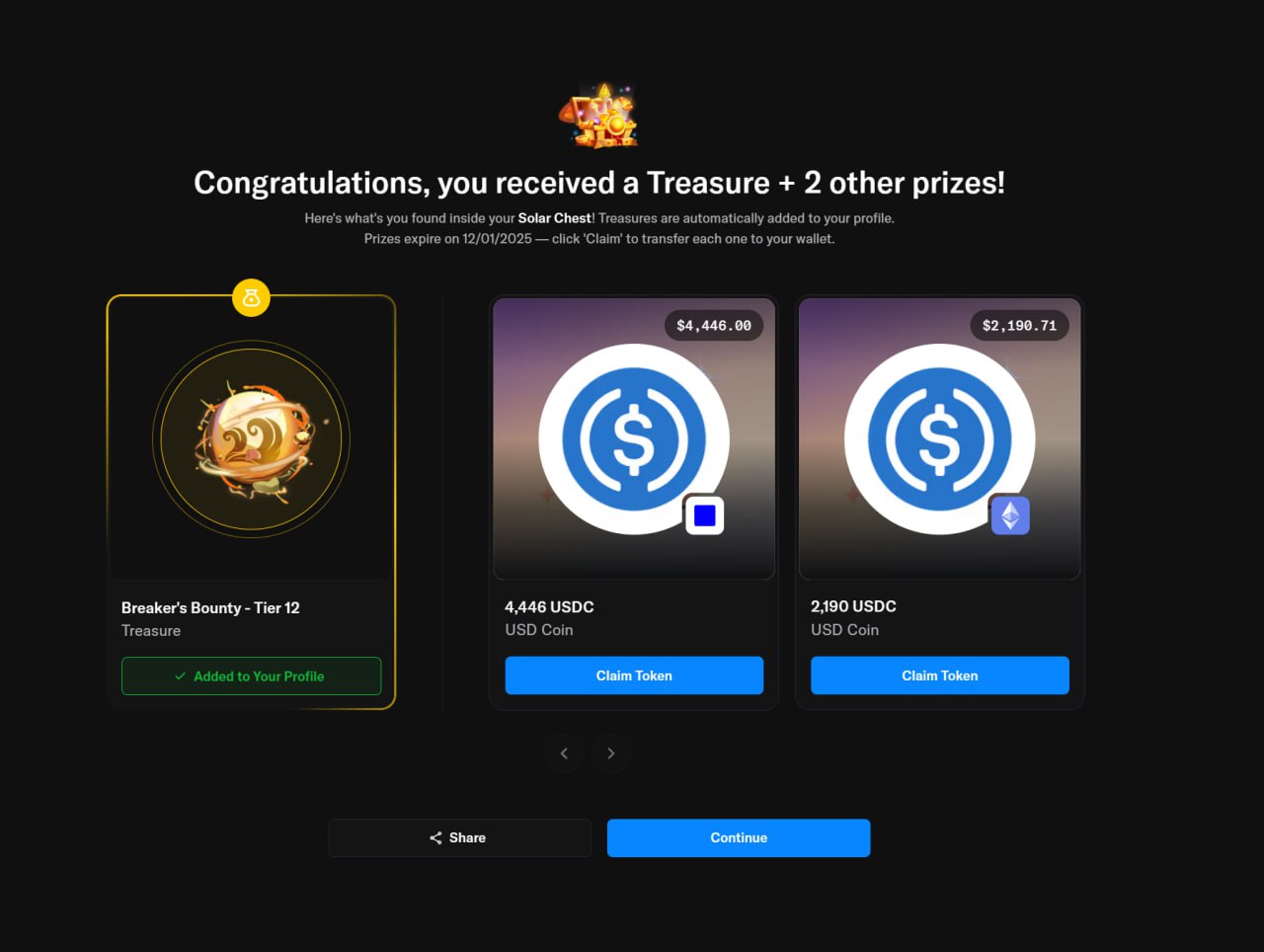Click the 4,446 USDC card title
The image size is (1264, 952).
[549, 607]
